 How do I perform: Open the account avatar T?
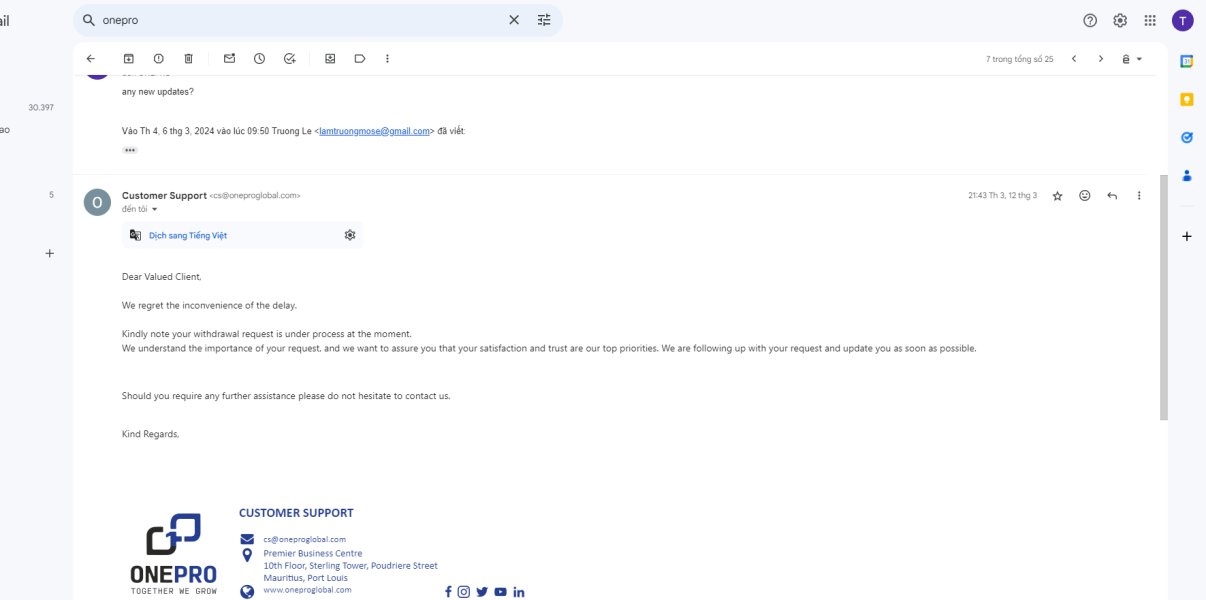pyautogui.click(x=1183, y=20)
